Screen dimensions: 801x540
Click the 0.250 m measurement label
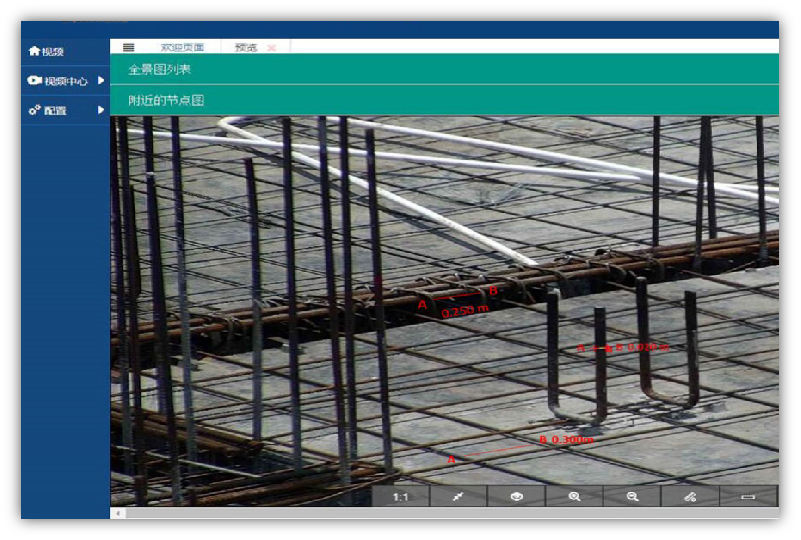click(x=464, y=311)
